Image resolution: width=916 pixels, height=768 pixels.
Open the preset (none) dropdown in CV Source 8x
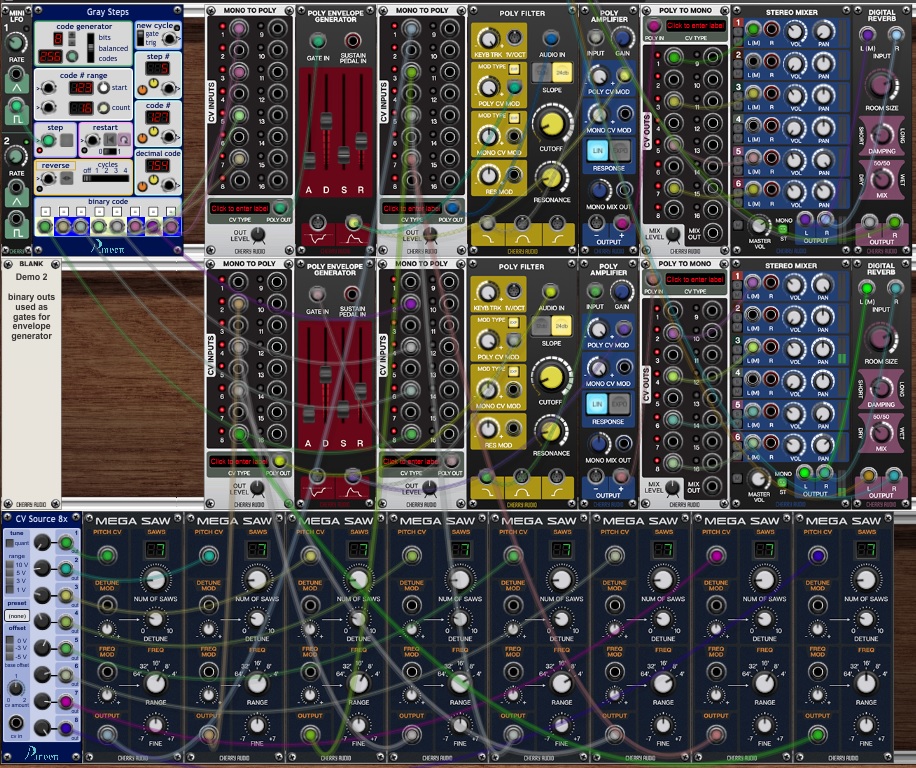click(16, 616)
